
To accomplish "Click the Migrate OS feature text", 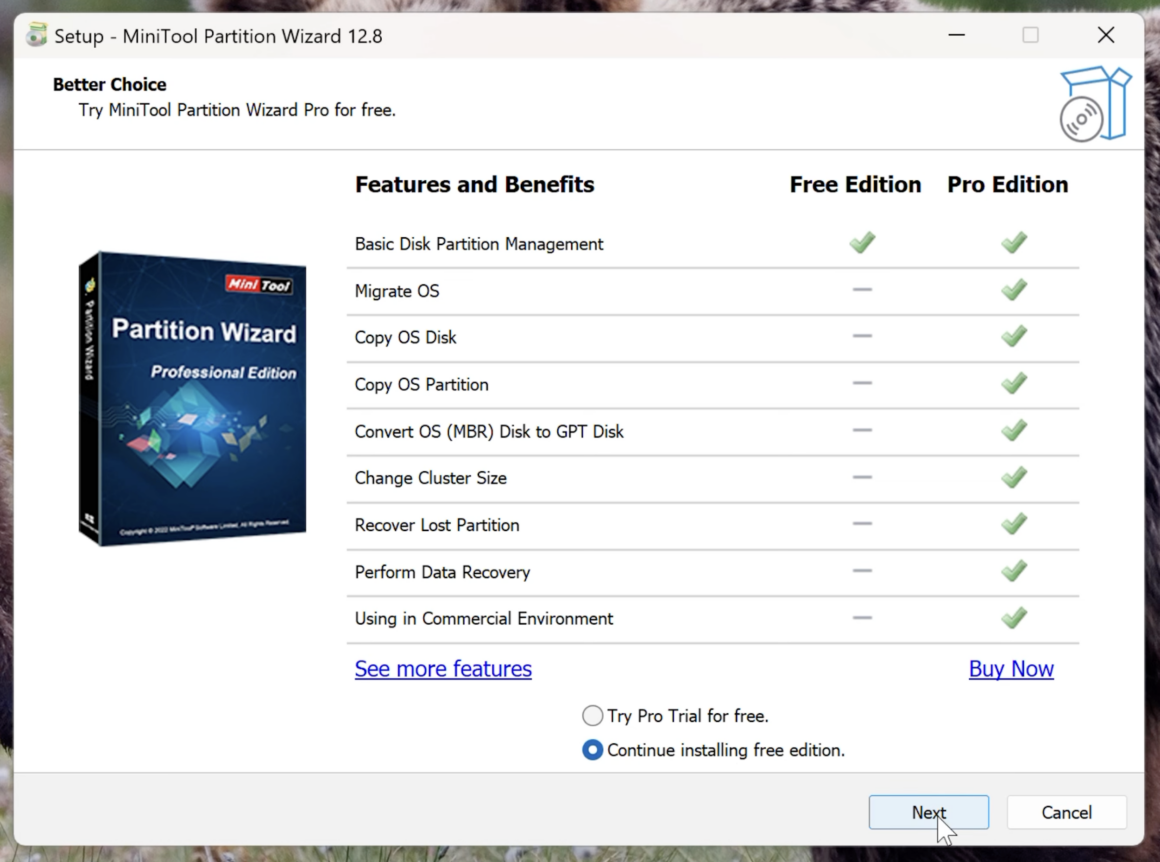I will (x=397, y=291).
